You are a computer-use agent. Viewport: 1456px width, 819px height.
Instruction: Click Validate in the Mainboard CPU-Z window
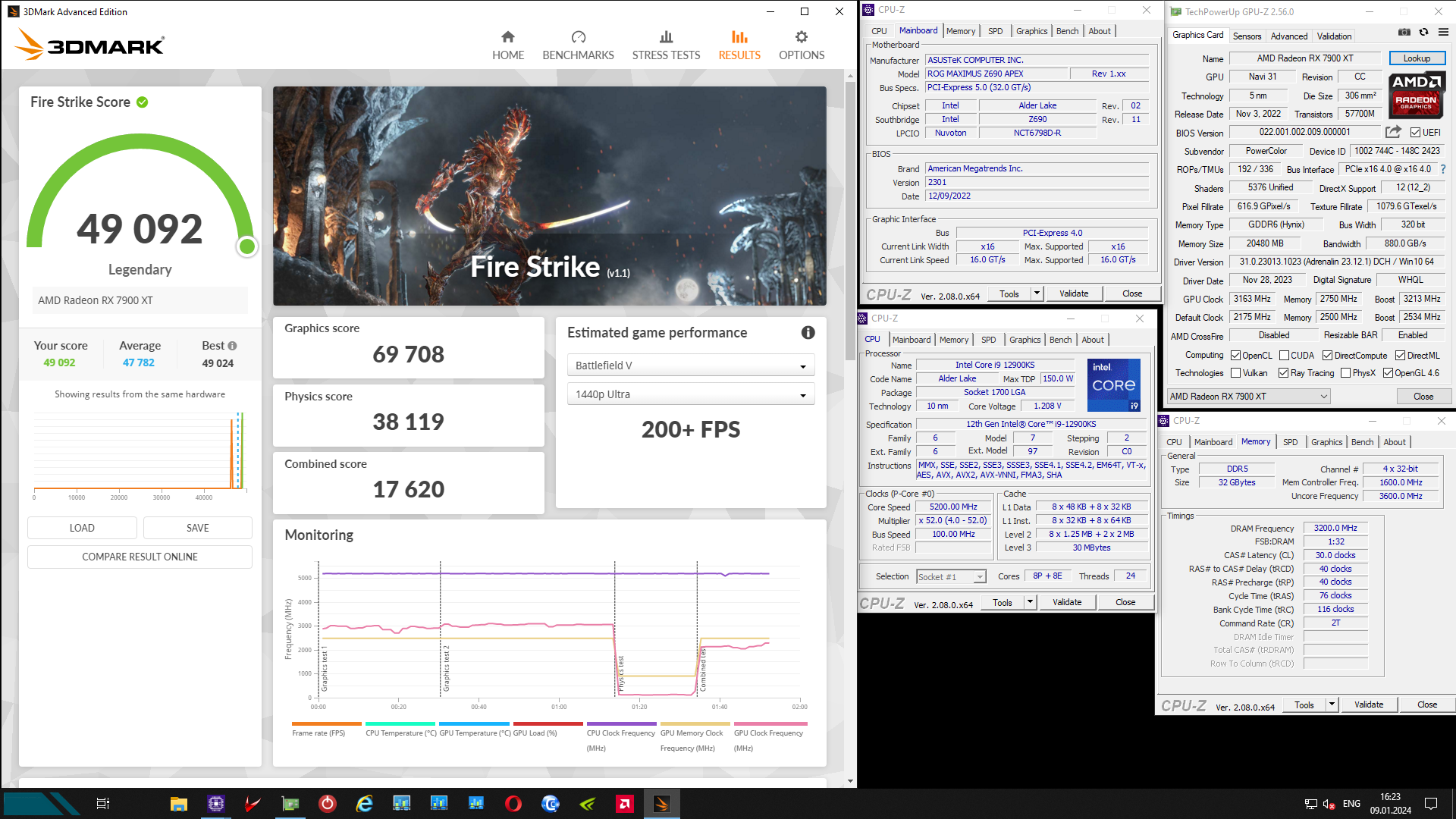tap(1074, 293)
